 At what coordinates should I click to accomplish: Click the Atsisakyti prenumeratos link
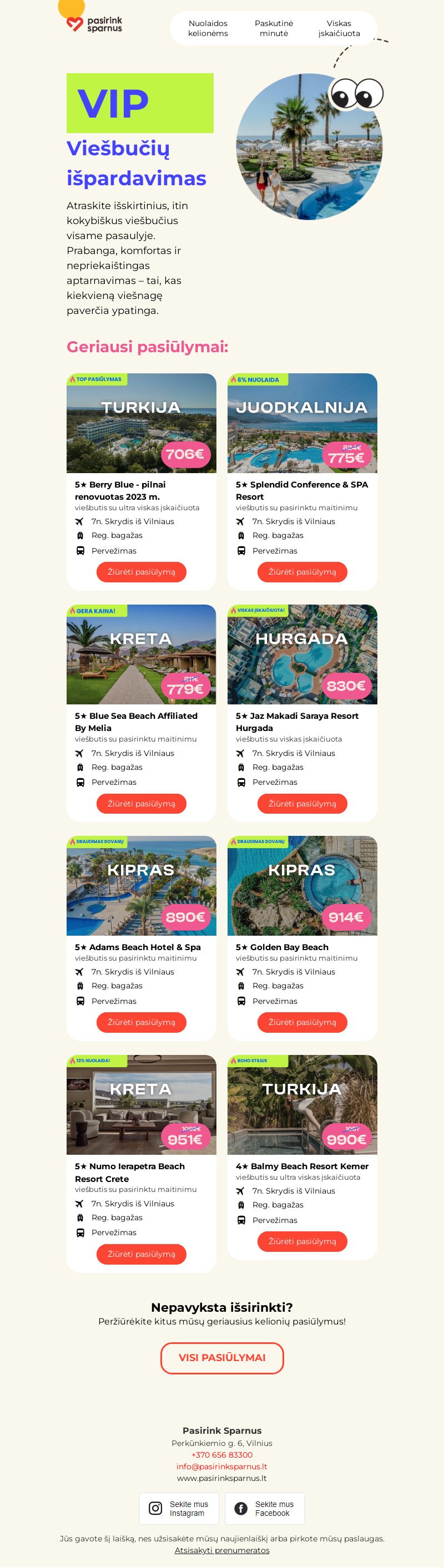221,1550
